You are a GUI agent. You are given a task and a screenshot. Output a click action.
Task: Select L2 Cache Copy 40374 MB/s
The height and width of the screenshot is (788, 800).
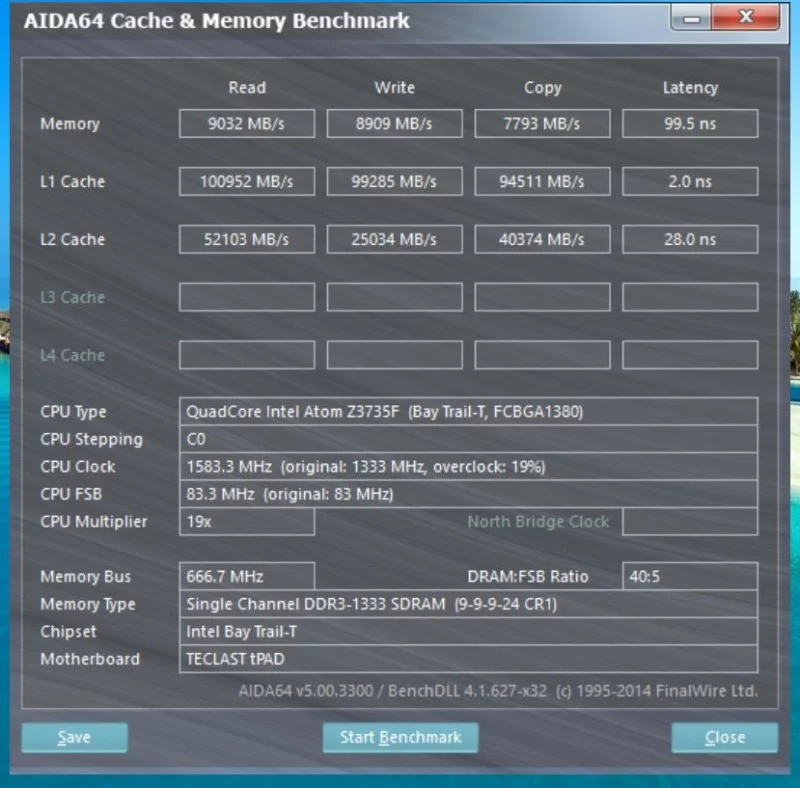[542, 239]
